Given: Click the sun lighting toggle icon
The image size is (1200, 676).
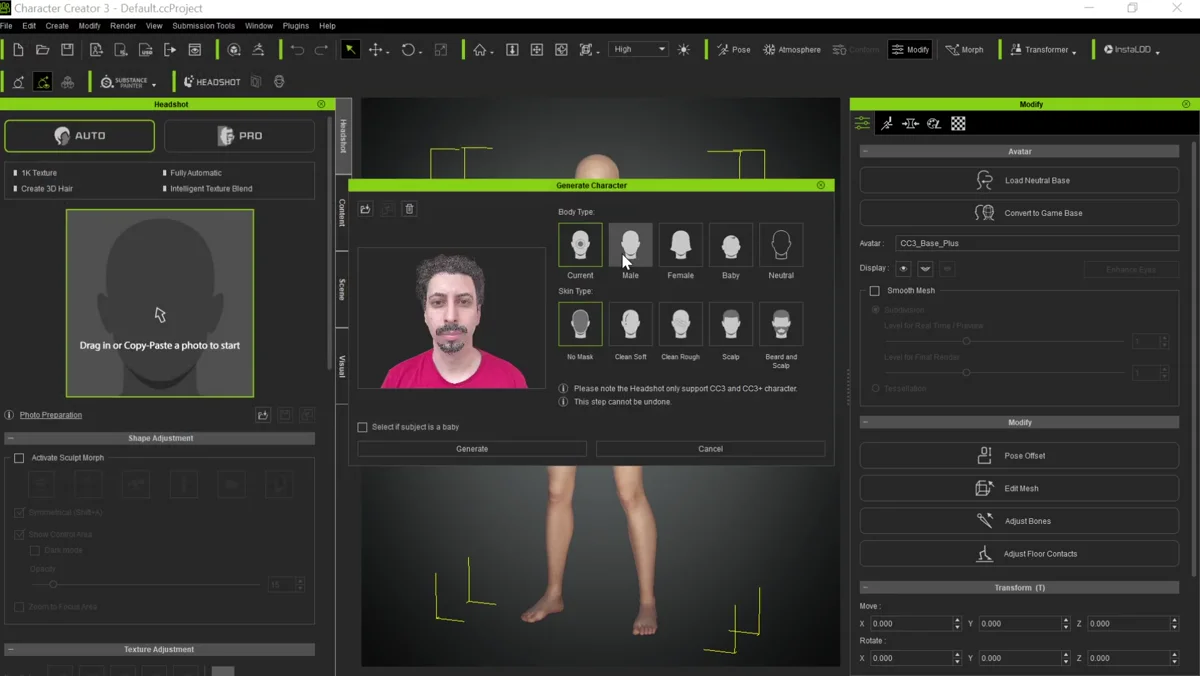Looking at the screenshot, I should point(684,49).
